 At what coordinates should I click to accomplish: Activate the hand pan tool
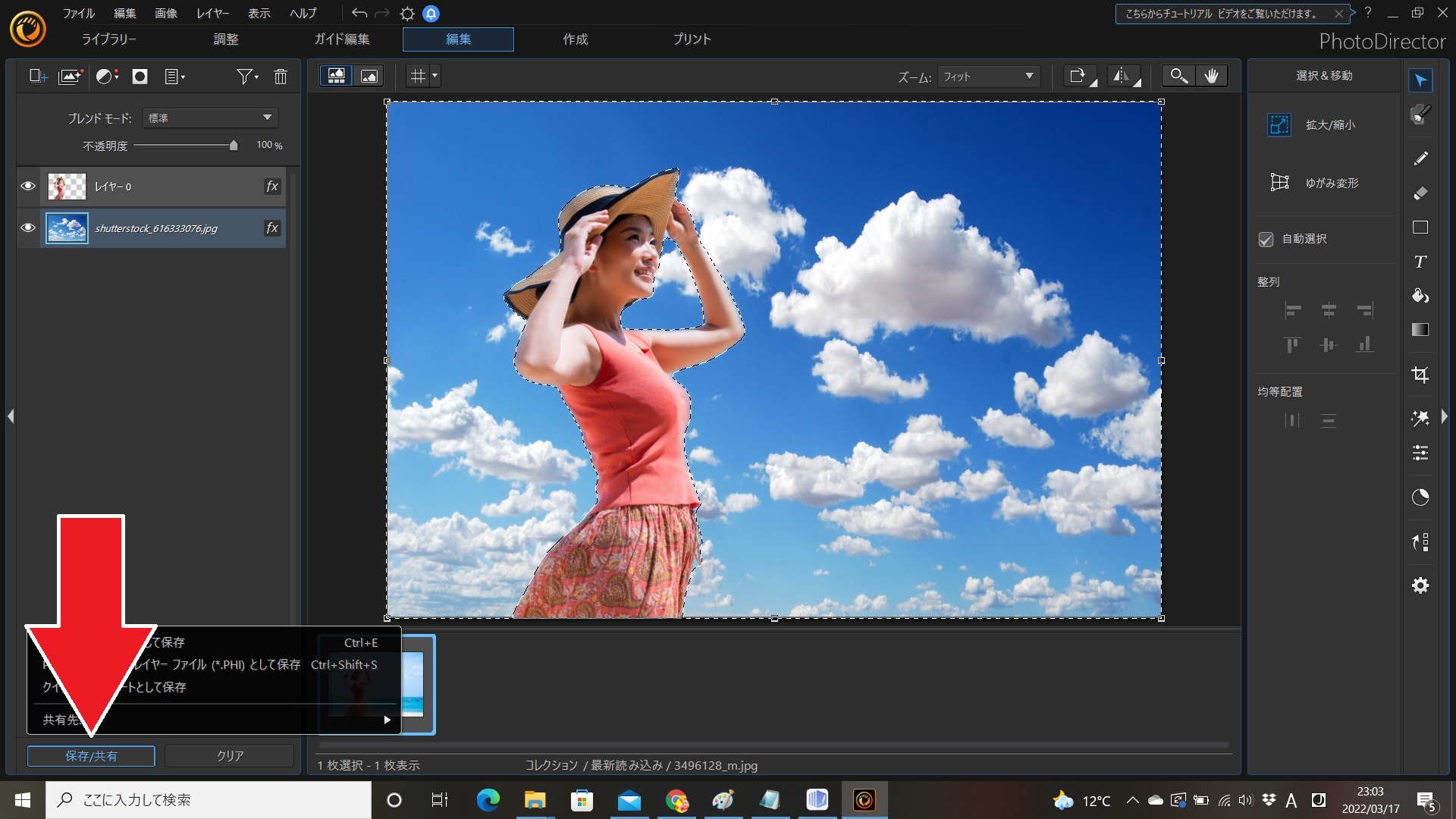pos(1212,76)
